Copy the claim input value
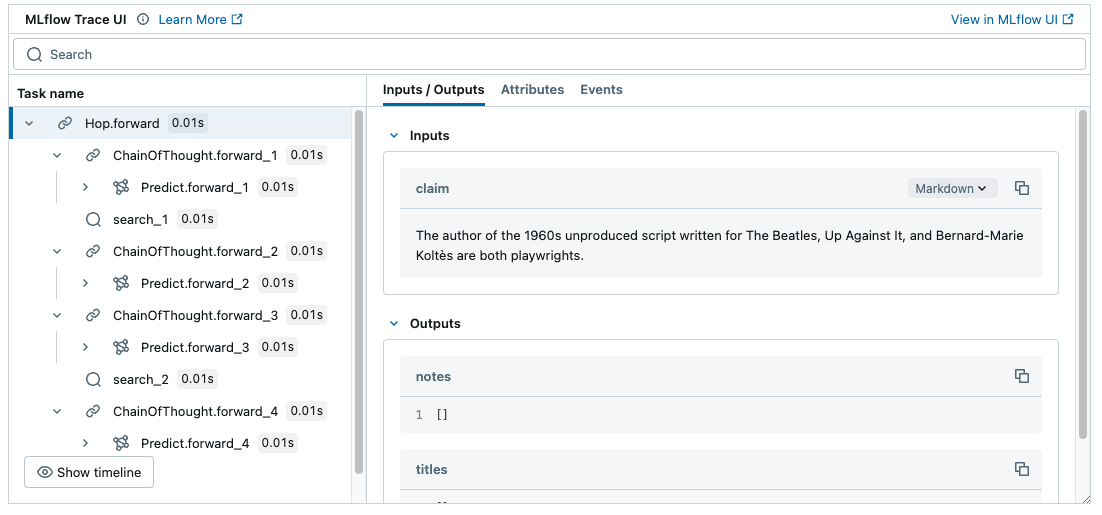This screenshot has height=515, width=1102. [1022, 188]
